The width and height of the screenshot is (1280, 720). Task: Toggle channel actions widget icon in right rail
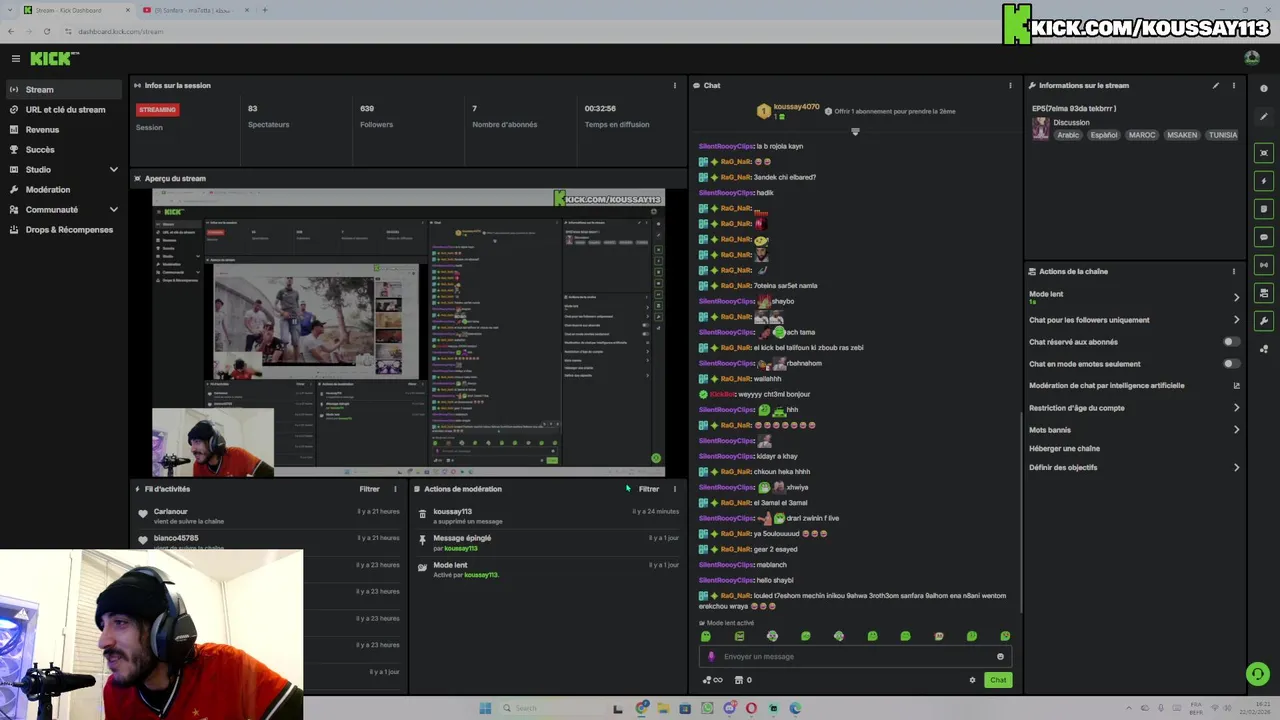pyautogui.click(x=1264, y=293)
